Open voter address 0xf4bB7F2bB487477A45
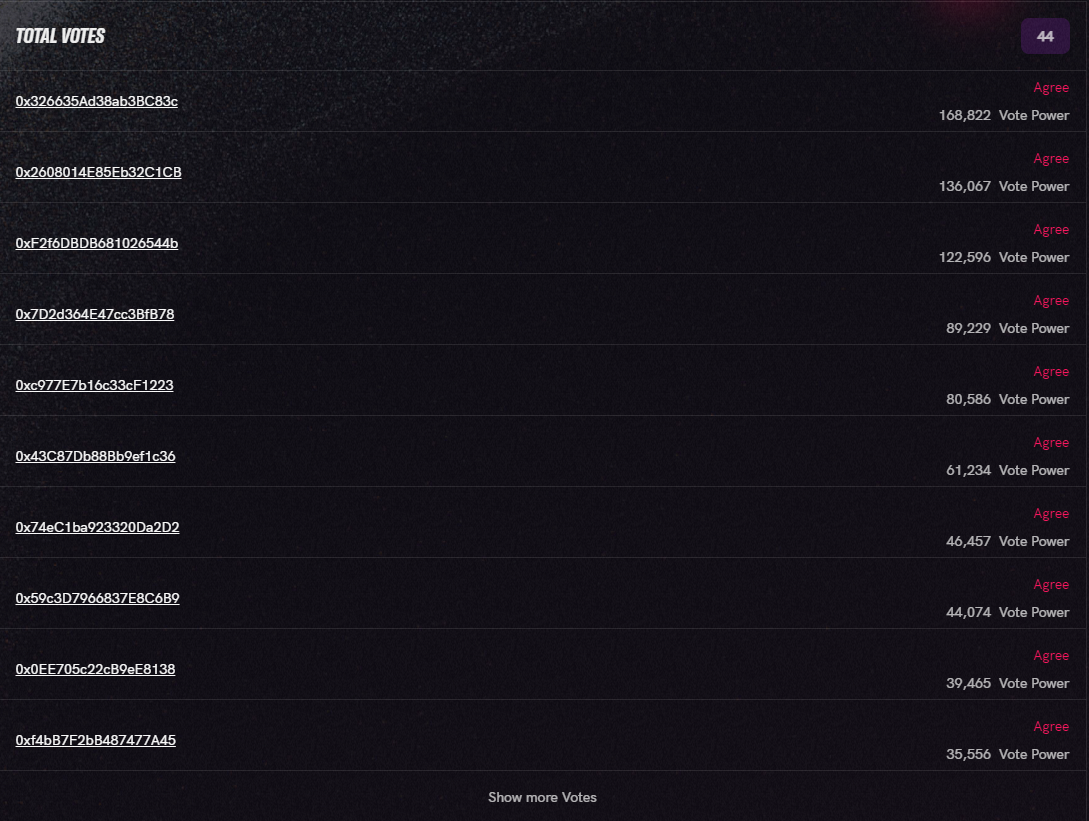 click(96, 740)
